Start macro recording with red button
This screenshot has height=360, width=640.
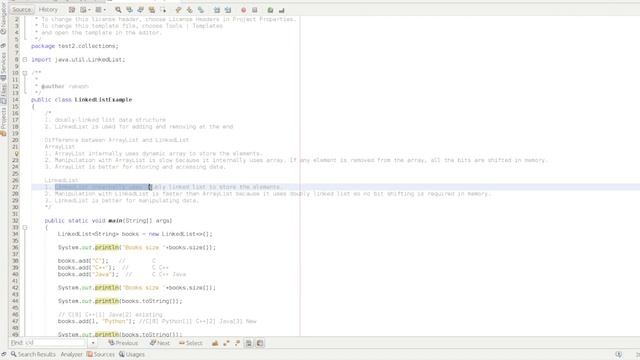(243, 10)
